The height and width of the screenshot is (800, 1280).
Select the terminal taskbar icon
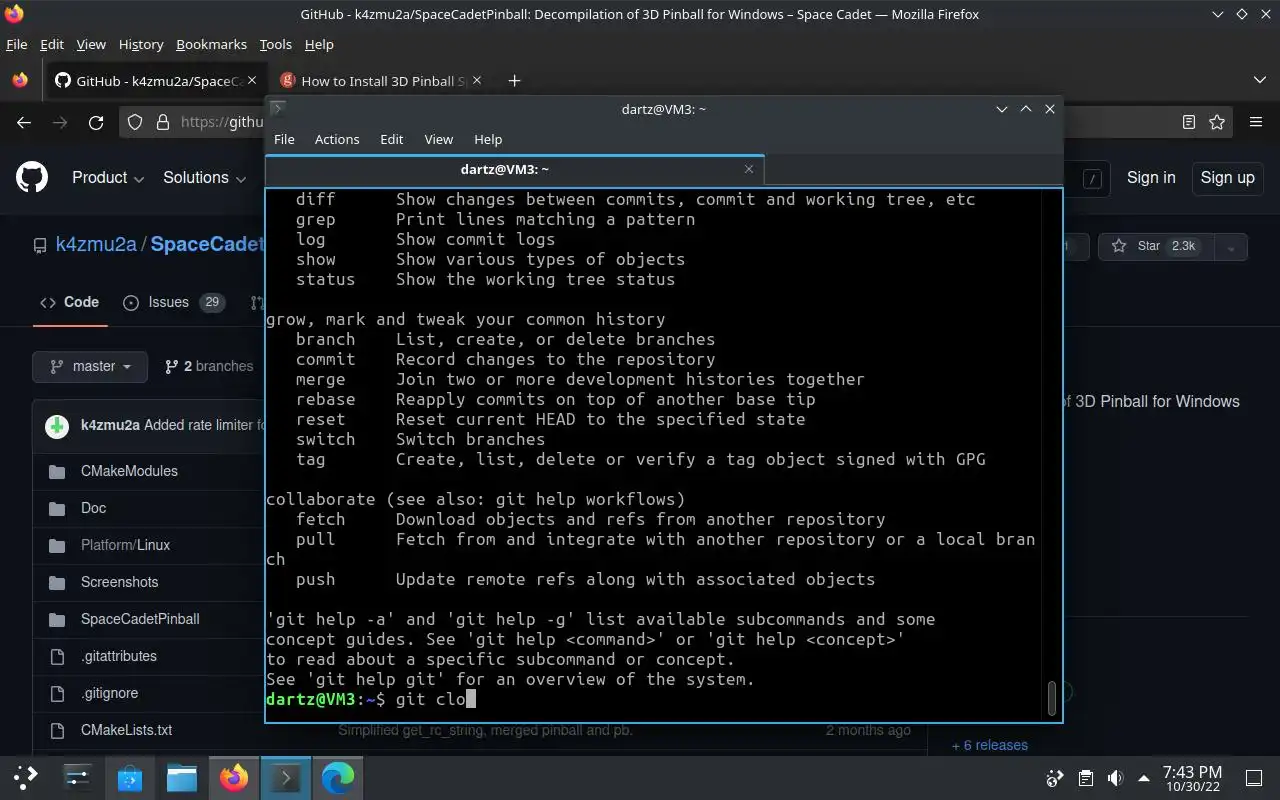coord(286,776)
